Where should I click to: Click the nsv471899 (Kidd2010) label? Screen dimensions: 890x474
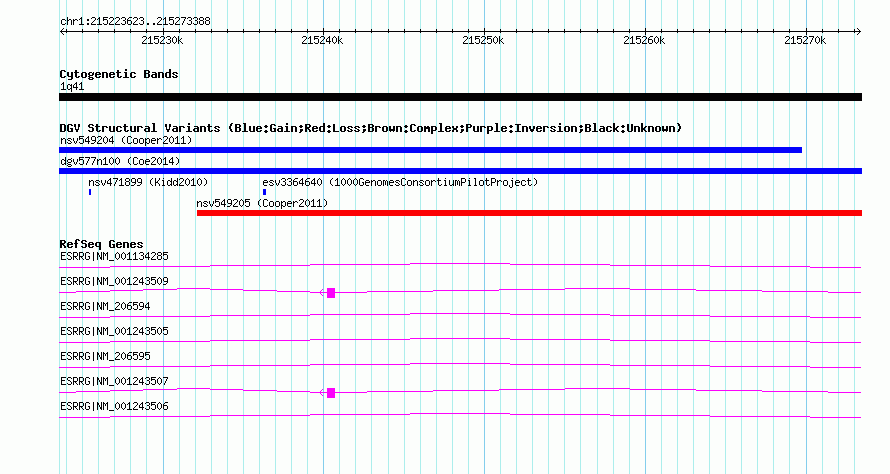pyautogui.click(x=148, y=182)
